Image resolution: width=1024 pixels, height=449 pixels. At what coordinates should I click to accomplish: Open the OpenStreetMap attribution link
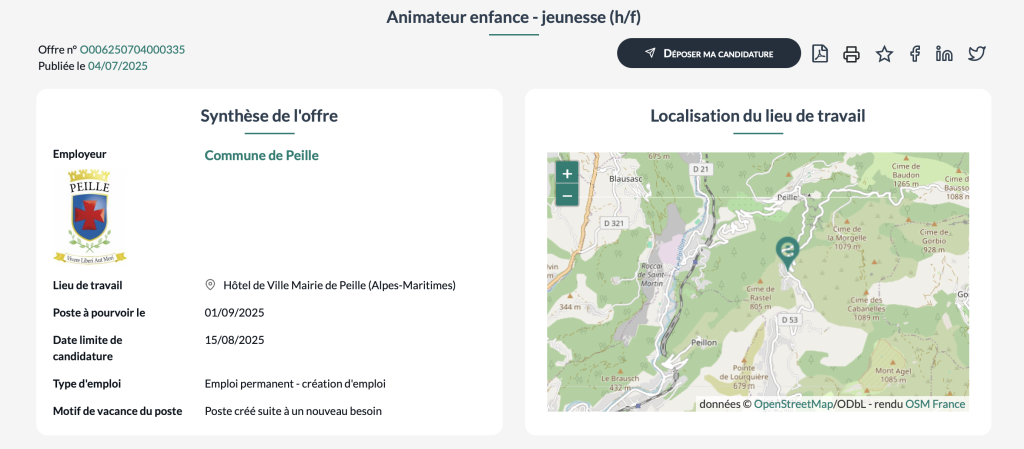(792, 404)
